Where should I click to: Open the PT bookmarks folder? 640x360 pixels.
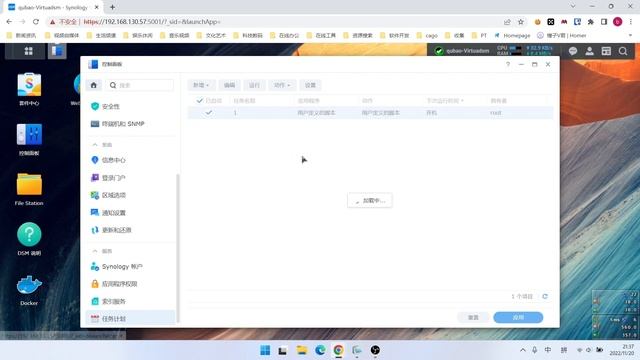[479, 36]
